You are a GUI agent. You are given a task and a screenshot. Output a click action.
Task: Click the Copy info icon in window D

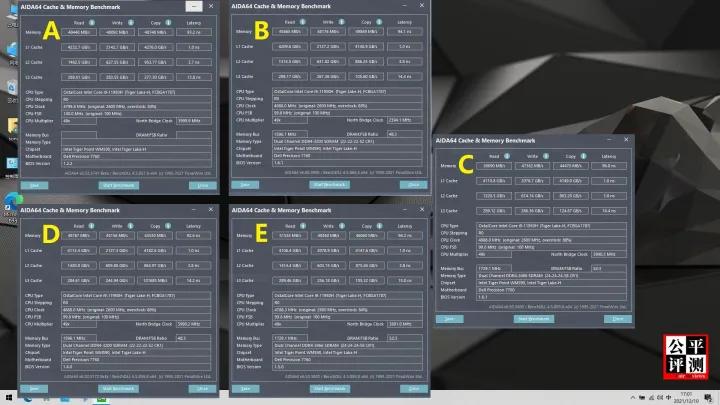[x=168, y=226]
